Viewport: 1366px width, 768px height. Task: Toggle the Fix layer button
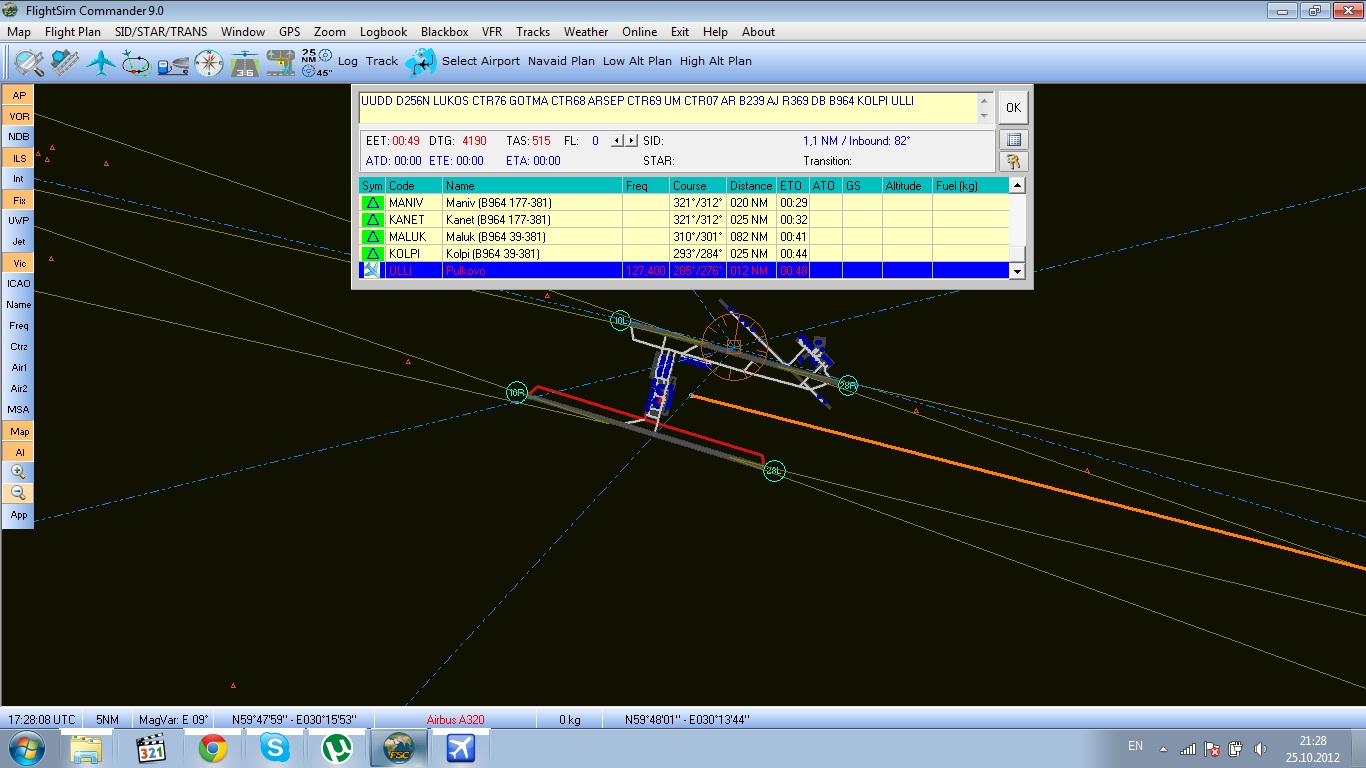coord(19,200)
